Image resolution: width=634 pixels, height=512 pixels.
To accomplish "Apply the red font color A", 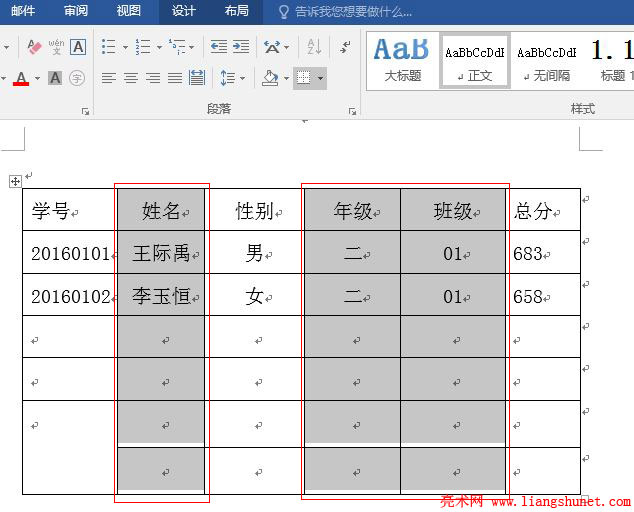I will (x=21, y=78).
